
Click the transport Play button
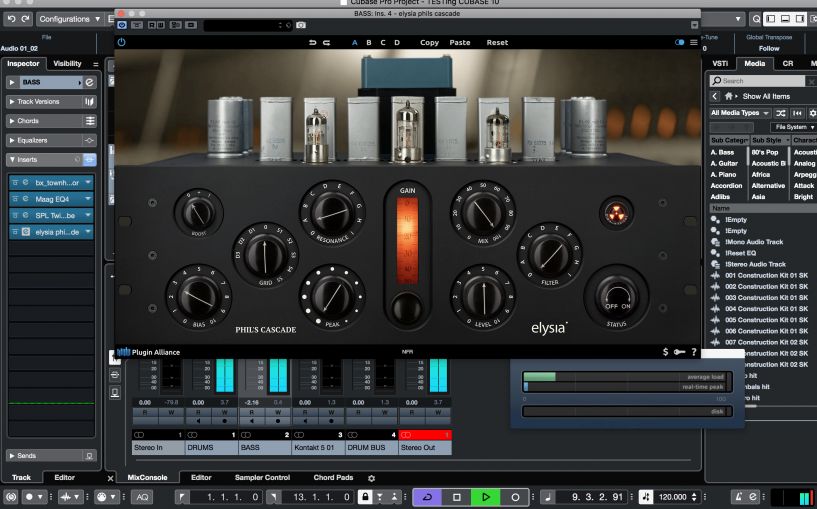(486, 497)
